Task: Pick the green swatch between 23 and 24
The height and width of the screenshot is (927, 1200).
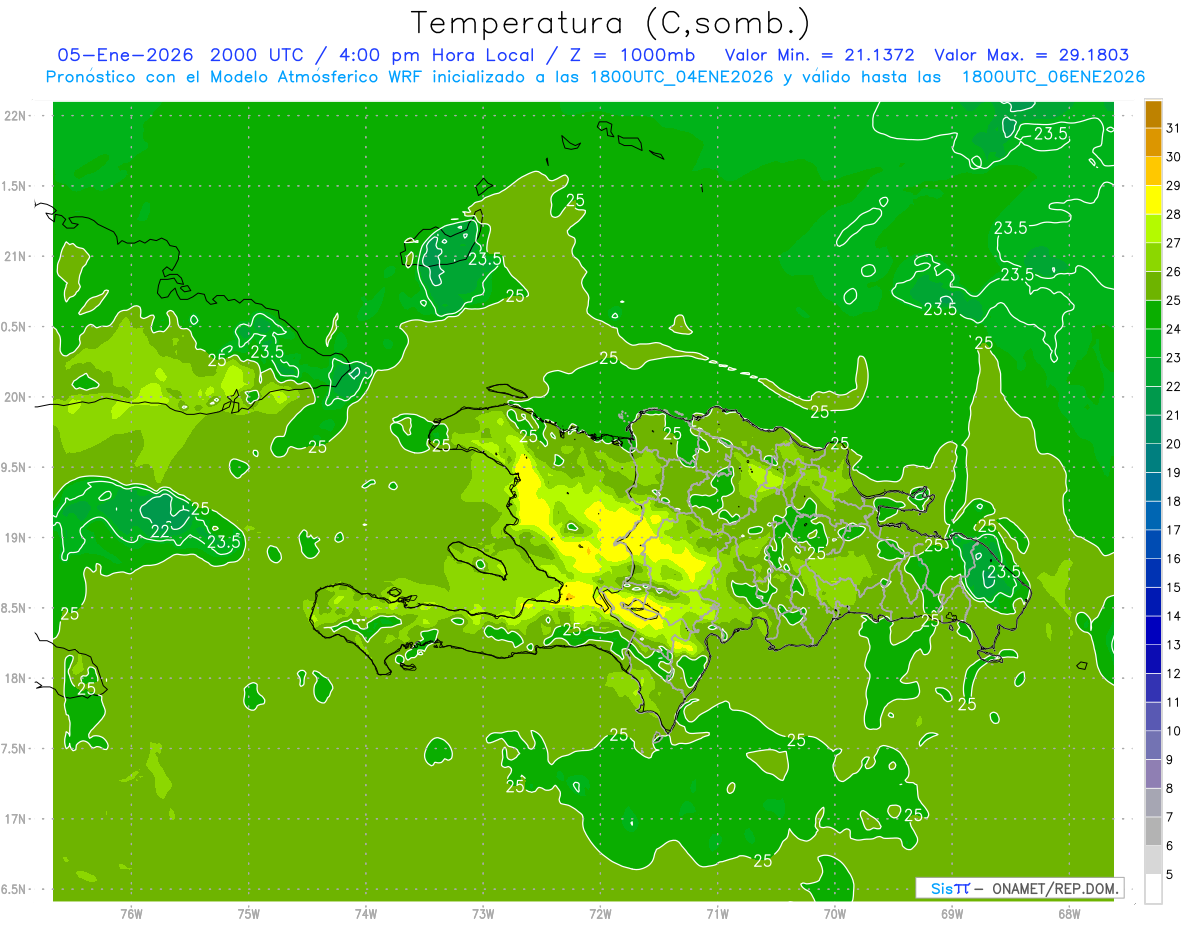Action: coord(1153,343)
